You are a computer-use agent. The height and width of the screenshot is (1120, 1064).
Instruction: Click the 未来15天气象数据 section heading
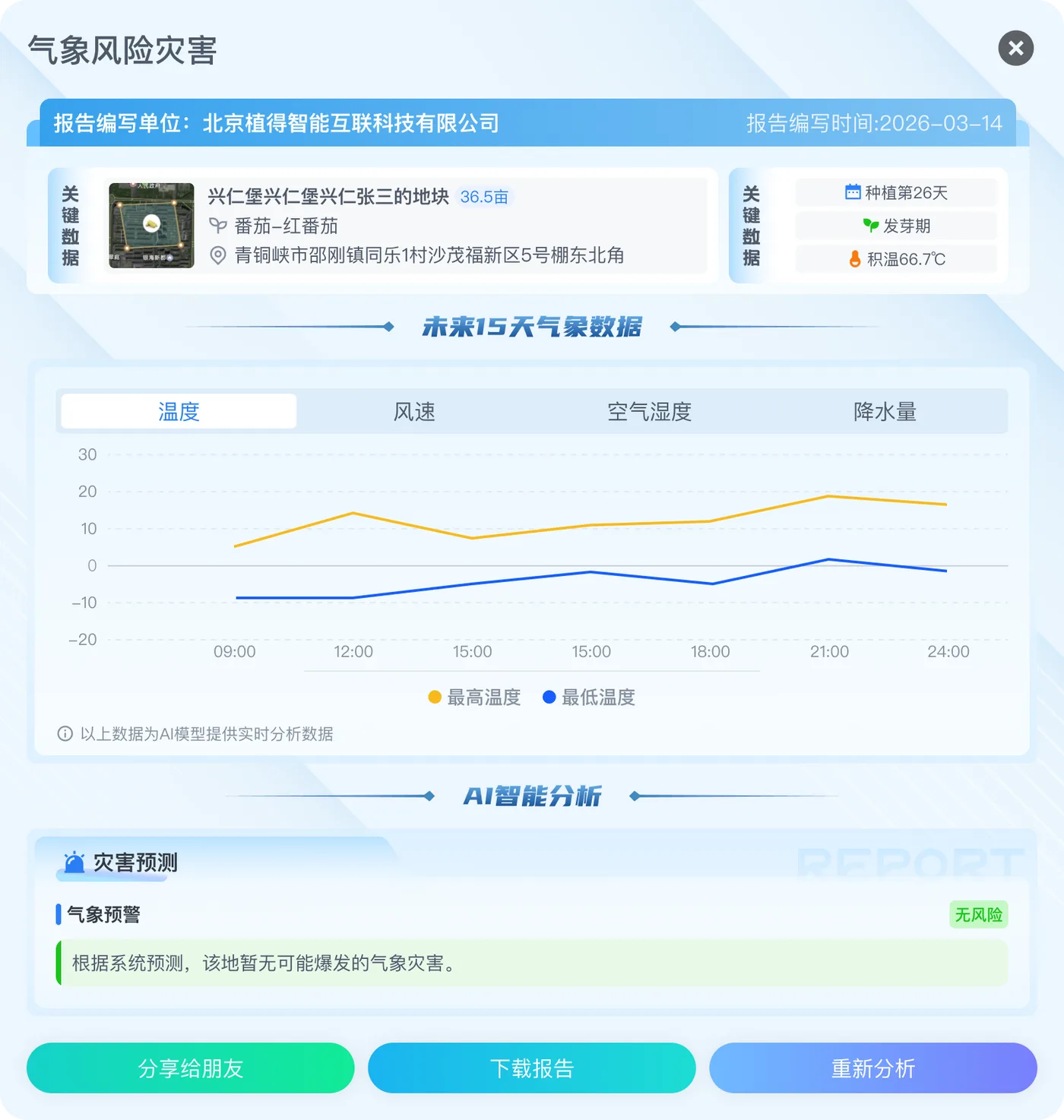coord(532,327)
